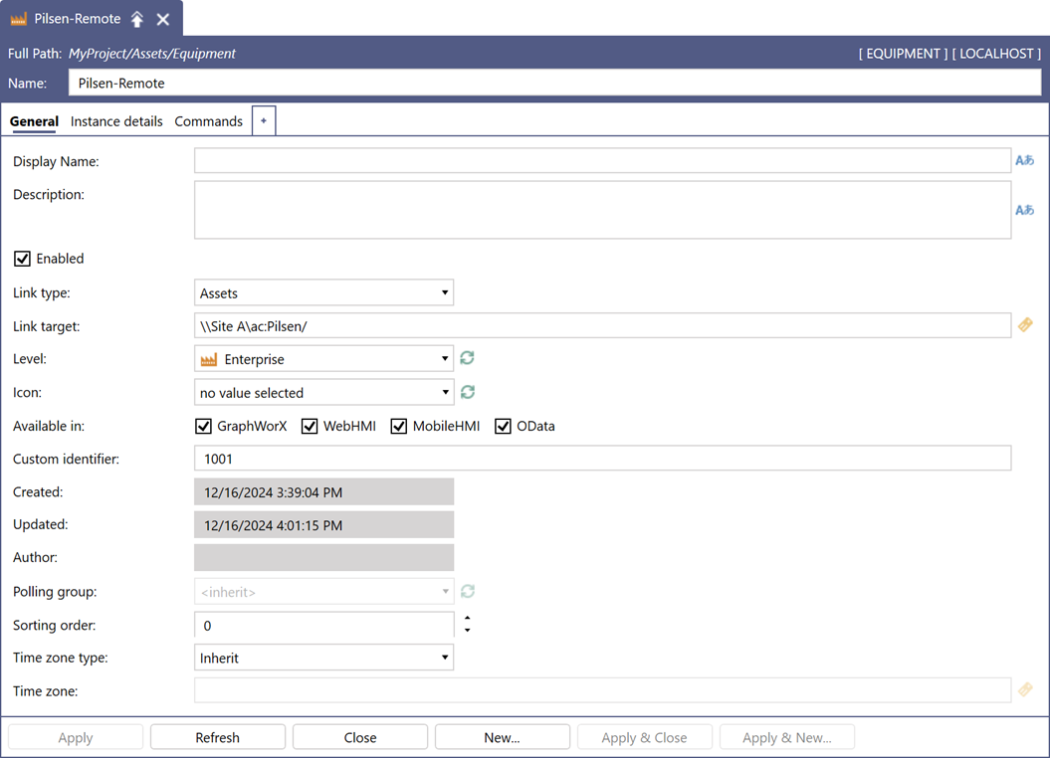Click Apply & New... button

[787, 737]
